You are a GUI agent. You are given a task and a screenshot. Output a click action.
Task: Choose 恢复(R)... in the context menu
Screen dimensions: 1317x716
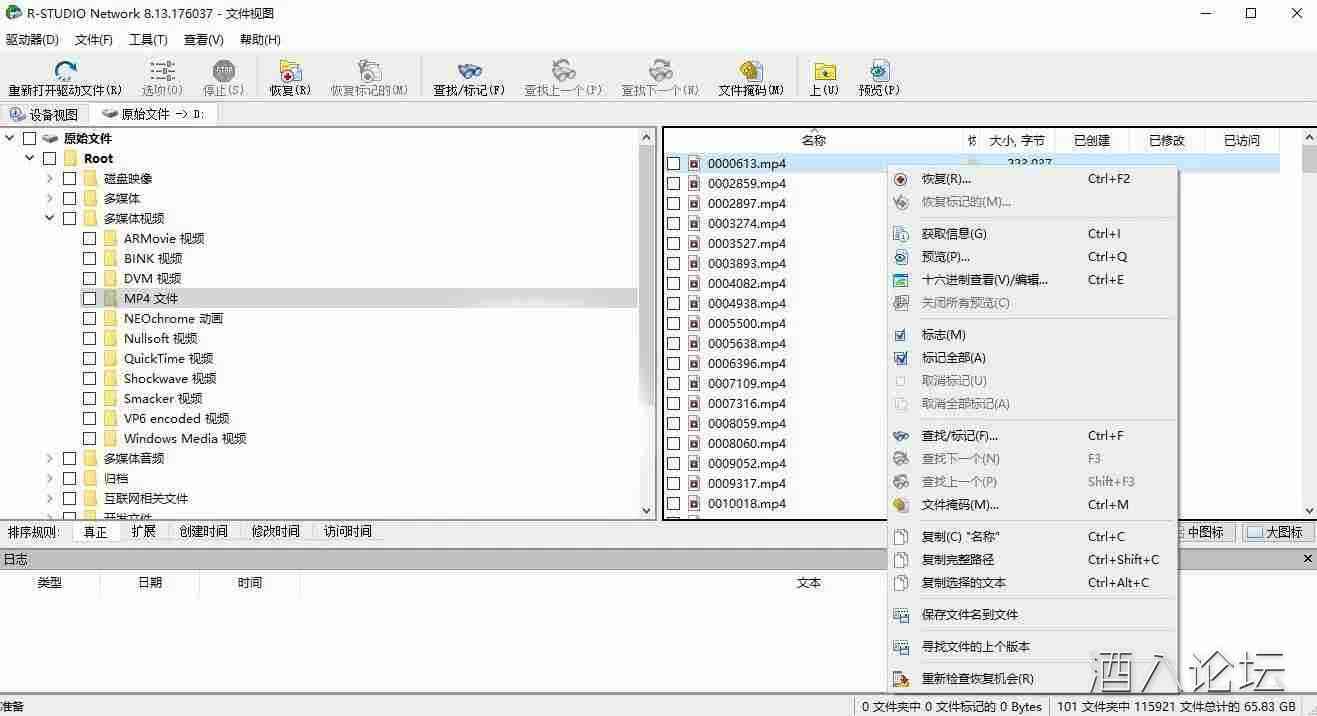[1032, 179]
